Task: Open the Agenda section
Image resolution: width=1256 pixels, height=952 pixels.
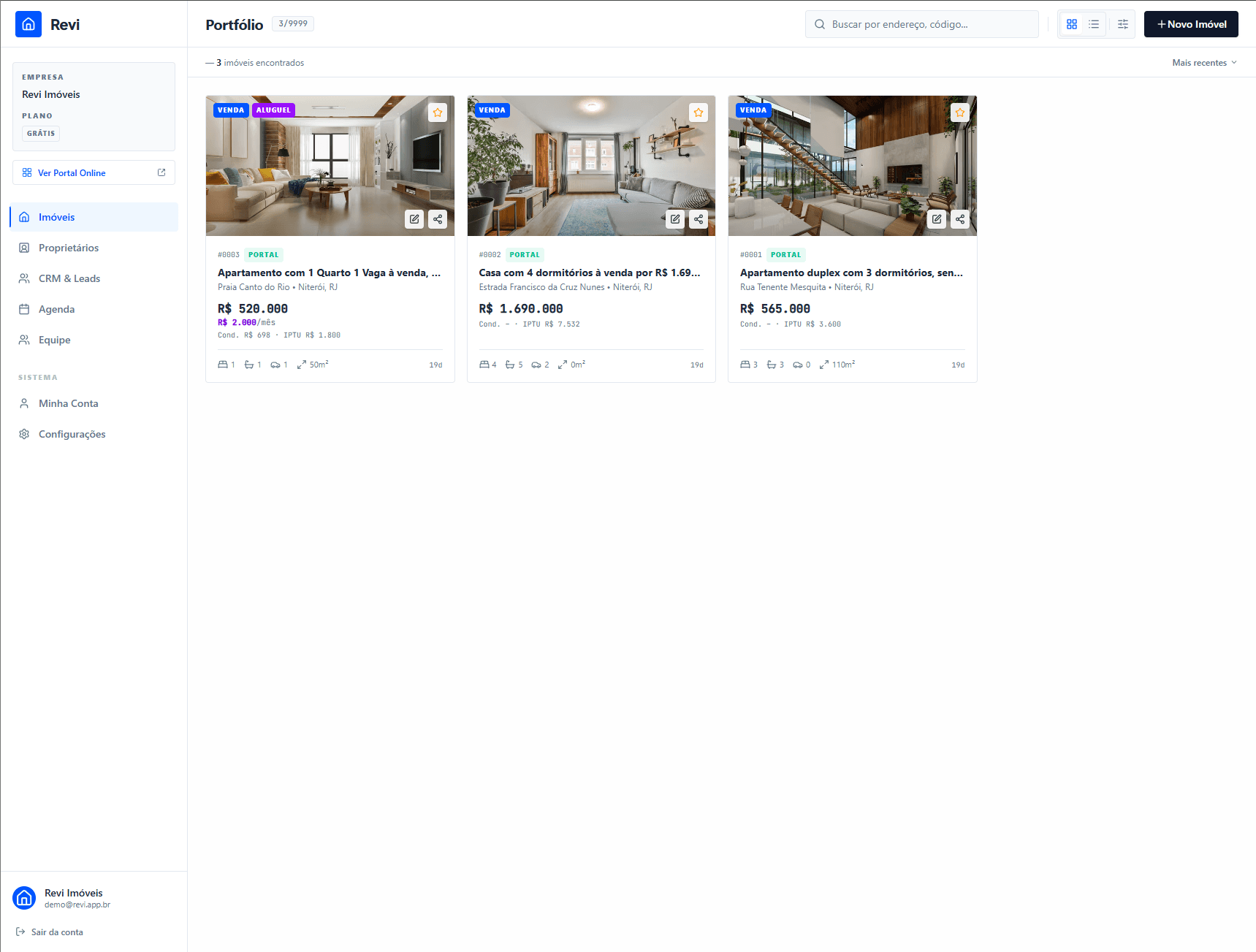Action: click(56, 309)
